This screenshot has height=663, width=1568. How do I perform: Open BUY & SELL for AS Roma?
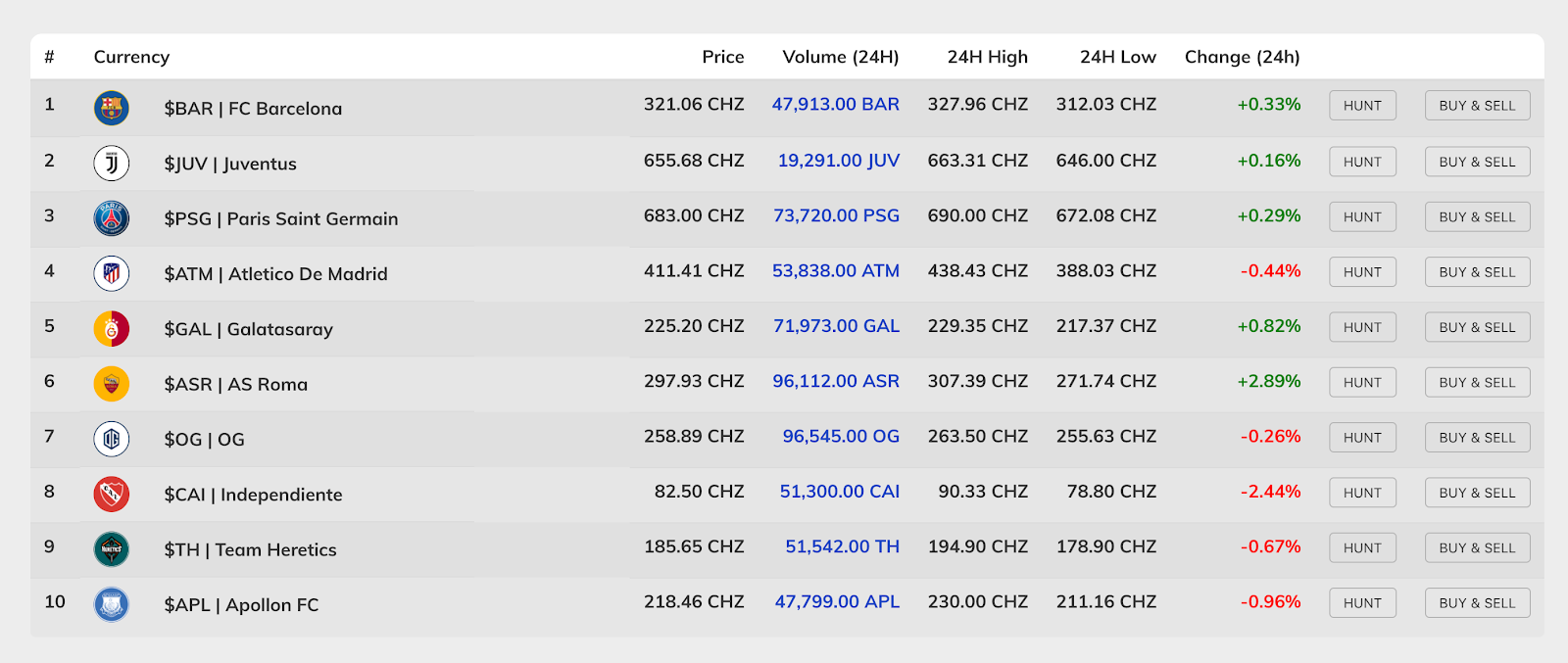[1477, 382]
